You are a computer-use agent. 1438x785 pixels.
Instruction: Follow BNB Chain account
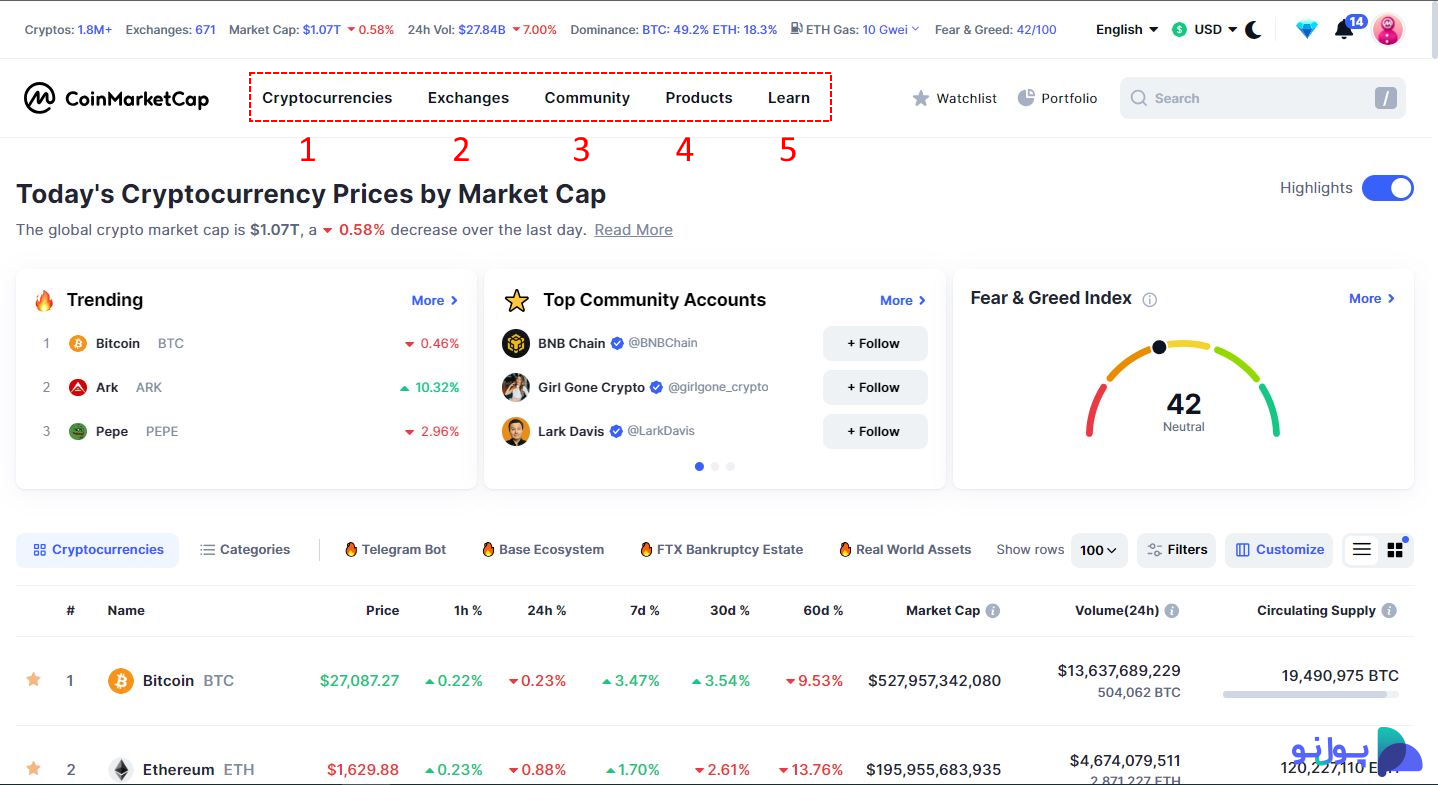coord(875,343)
